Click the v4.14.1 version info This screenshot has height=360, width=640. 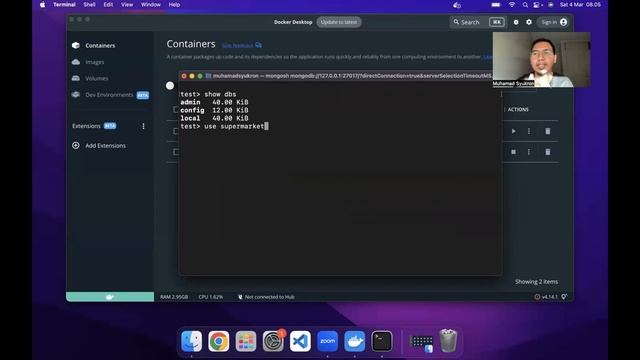point(546,297)
